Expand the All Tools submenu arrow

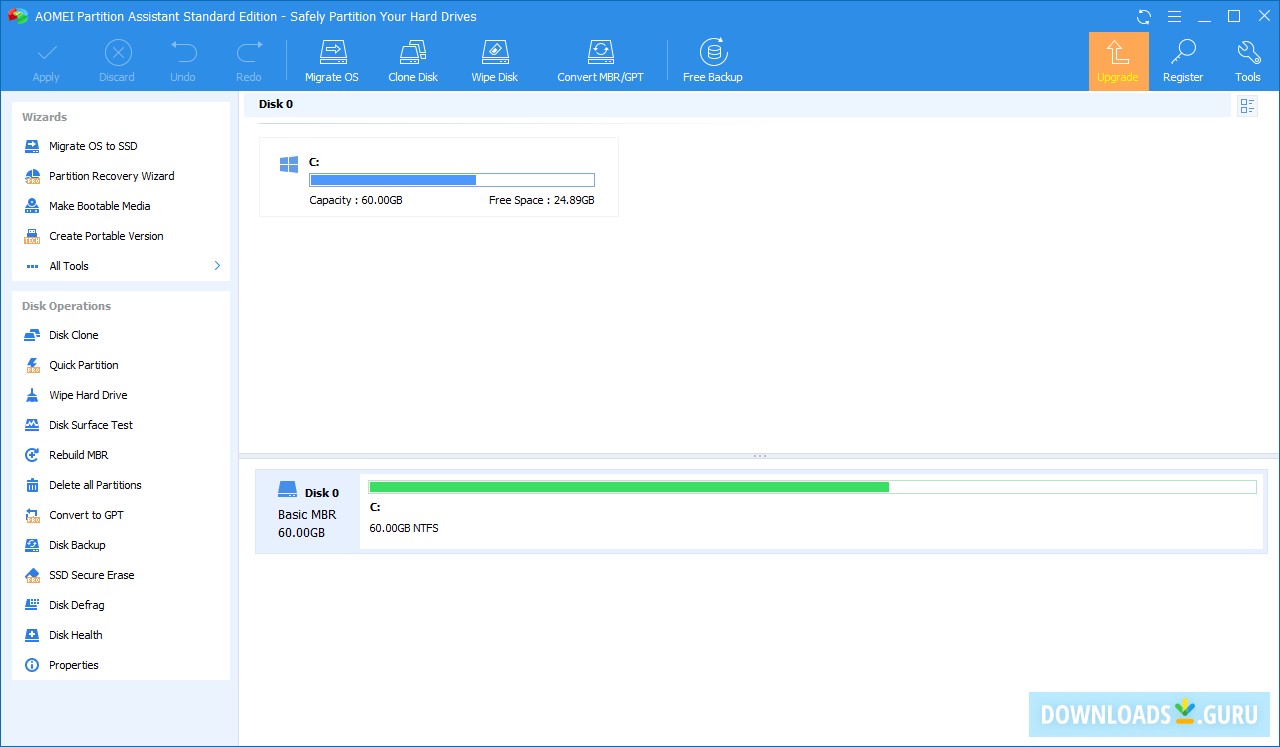pos(217,266)
